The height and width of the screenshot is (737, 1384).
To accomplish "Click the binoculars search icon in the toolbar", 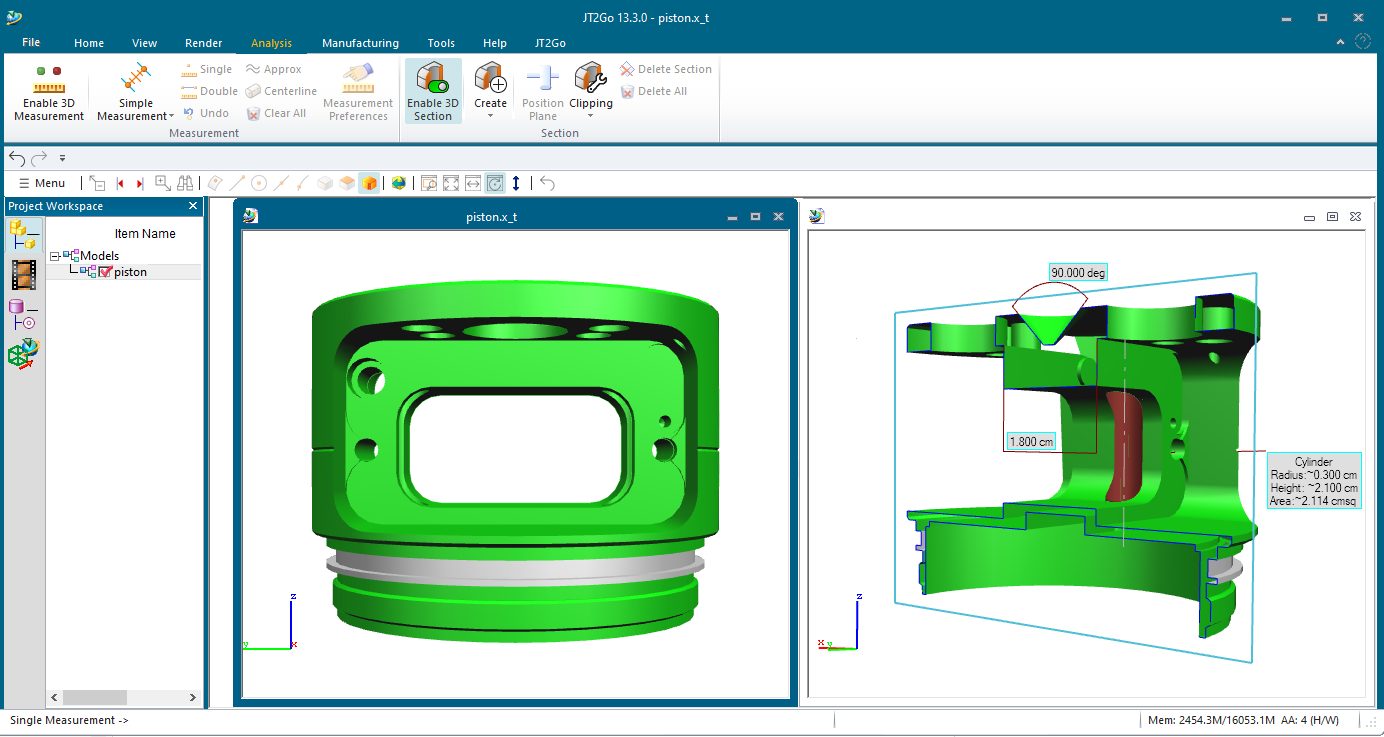I will [x=185, y=183].
